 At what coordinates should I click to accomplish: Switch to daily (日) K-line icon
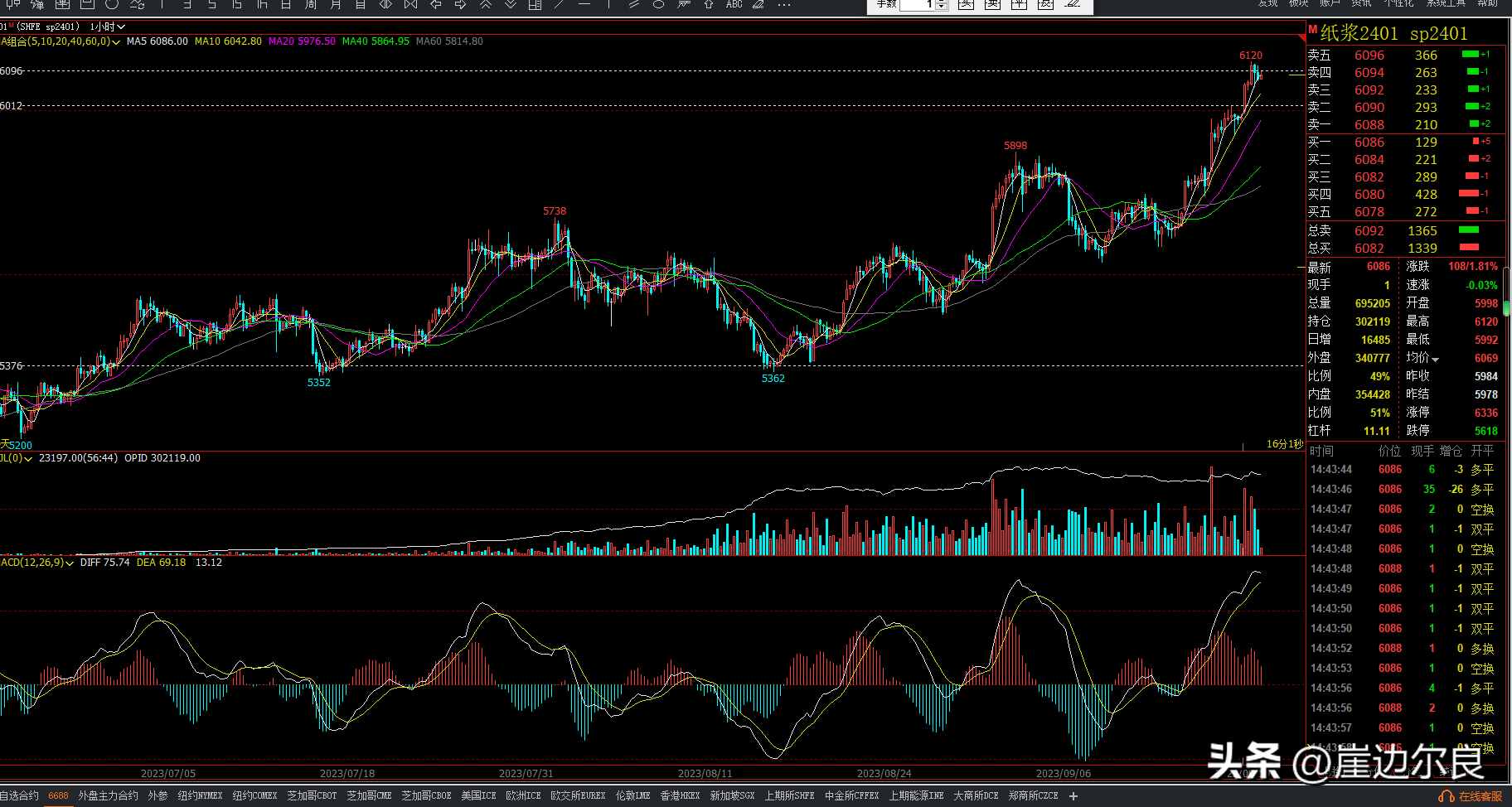[x=286, y=4]
